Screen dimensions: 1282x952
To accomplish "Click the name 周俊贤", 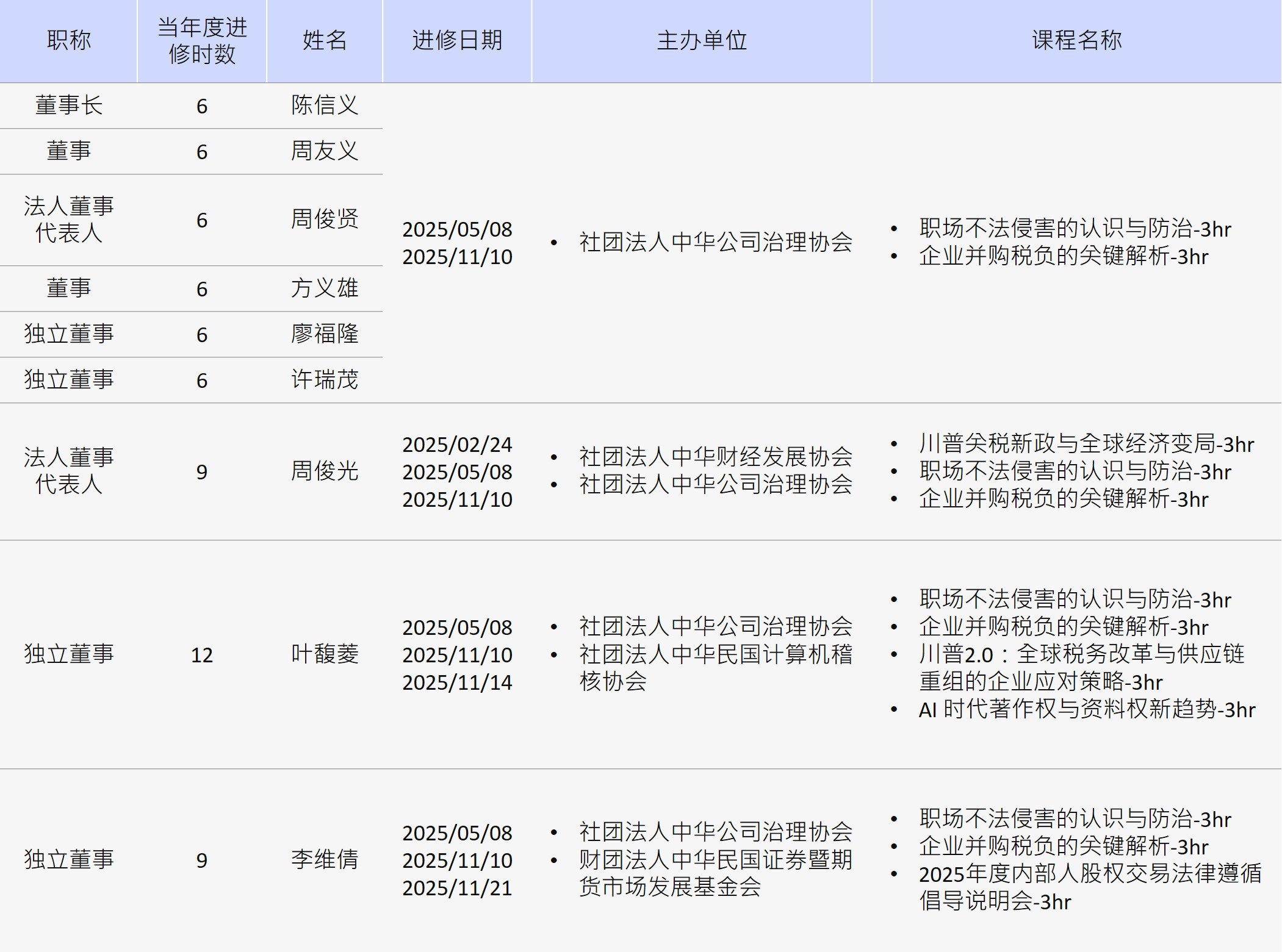I will pos(325,220).
